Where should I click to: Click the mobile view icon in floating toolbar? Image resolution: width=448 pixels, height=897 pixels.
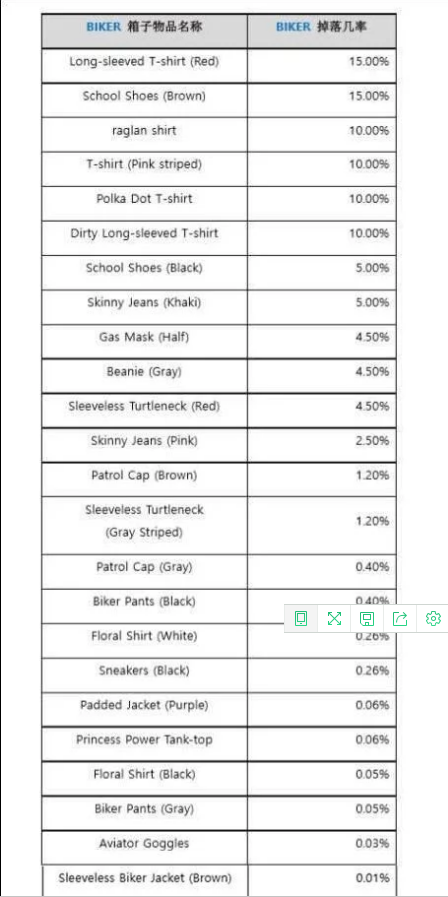tap(301, 618)
